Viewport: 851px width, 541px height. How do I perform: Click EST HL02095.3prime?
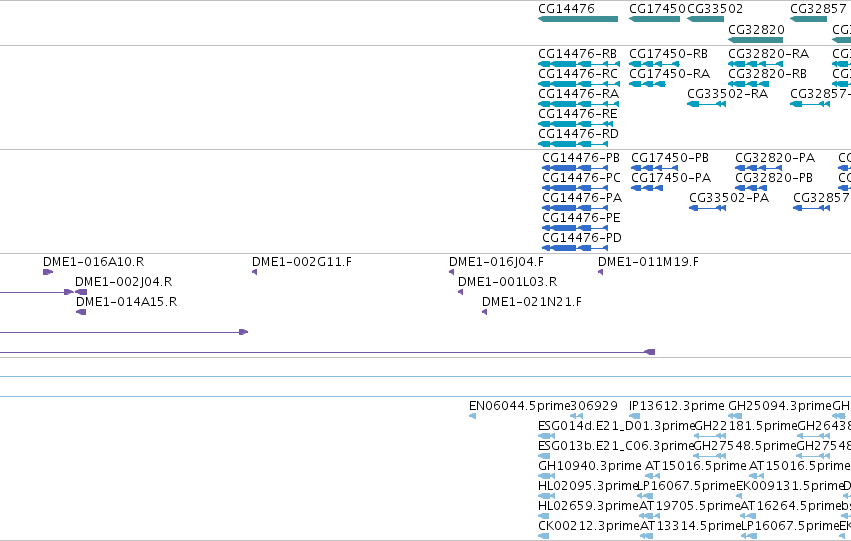tap(588, 487)
